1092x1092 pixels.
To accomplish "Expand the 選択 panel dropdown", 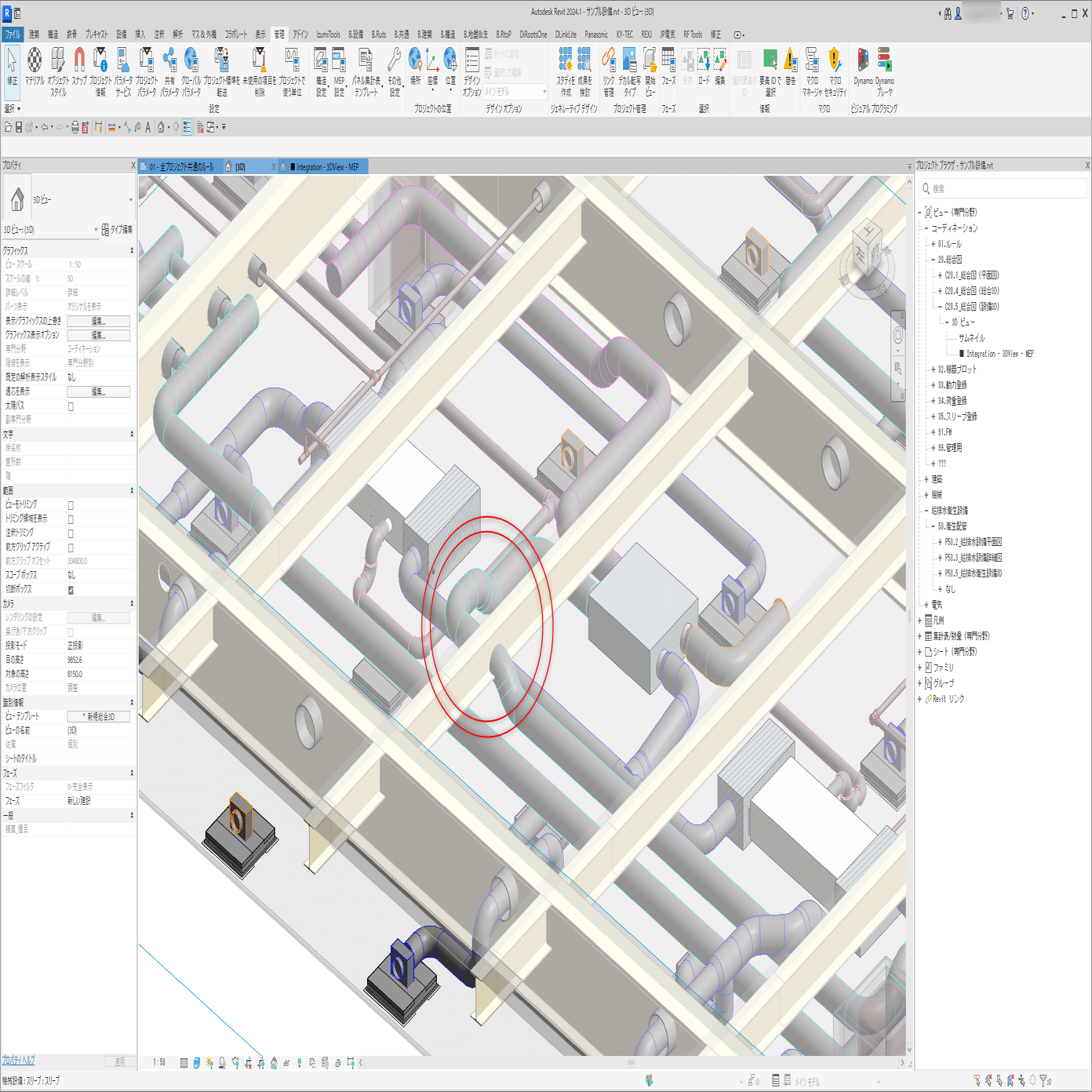I will (13, 109).
